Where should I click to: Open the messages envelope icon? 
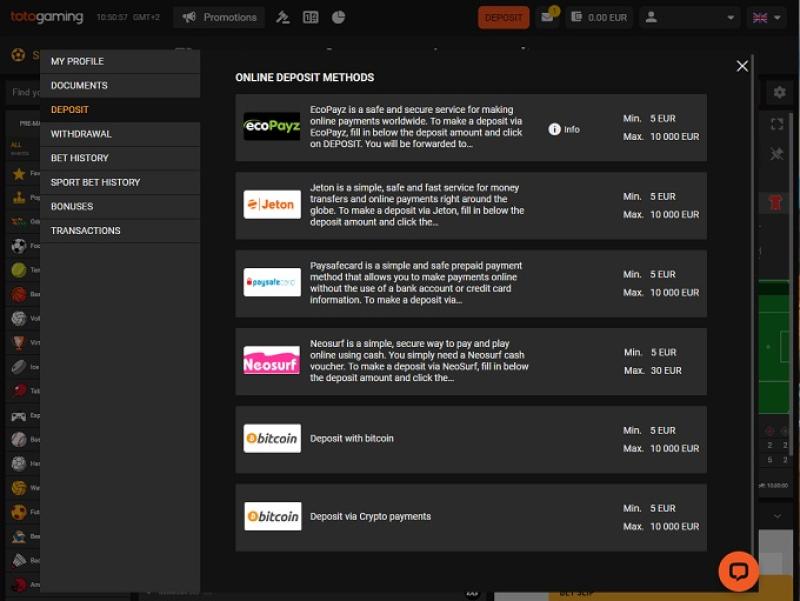547,17
